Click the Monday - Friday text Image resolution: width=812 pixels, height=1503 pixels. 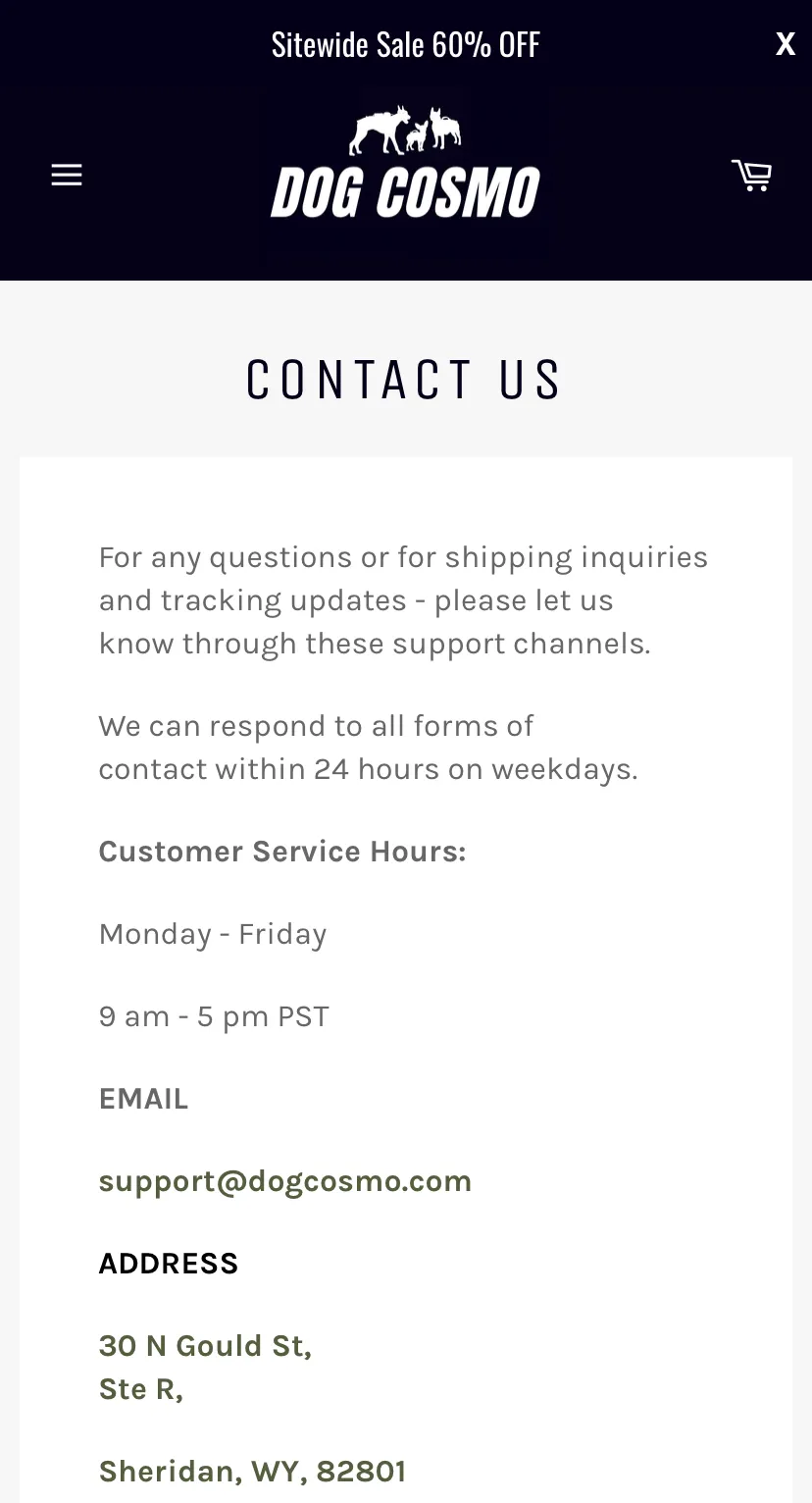(x=213, y=934)
